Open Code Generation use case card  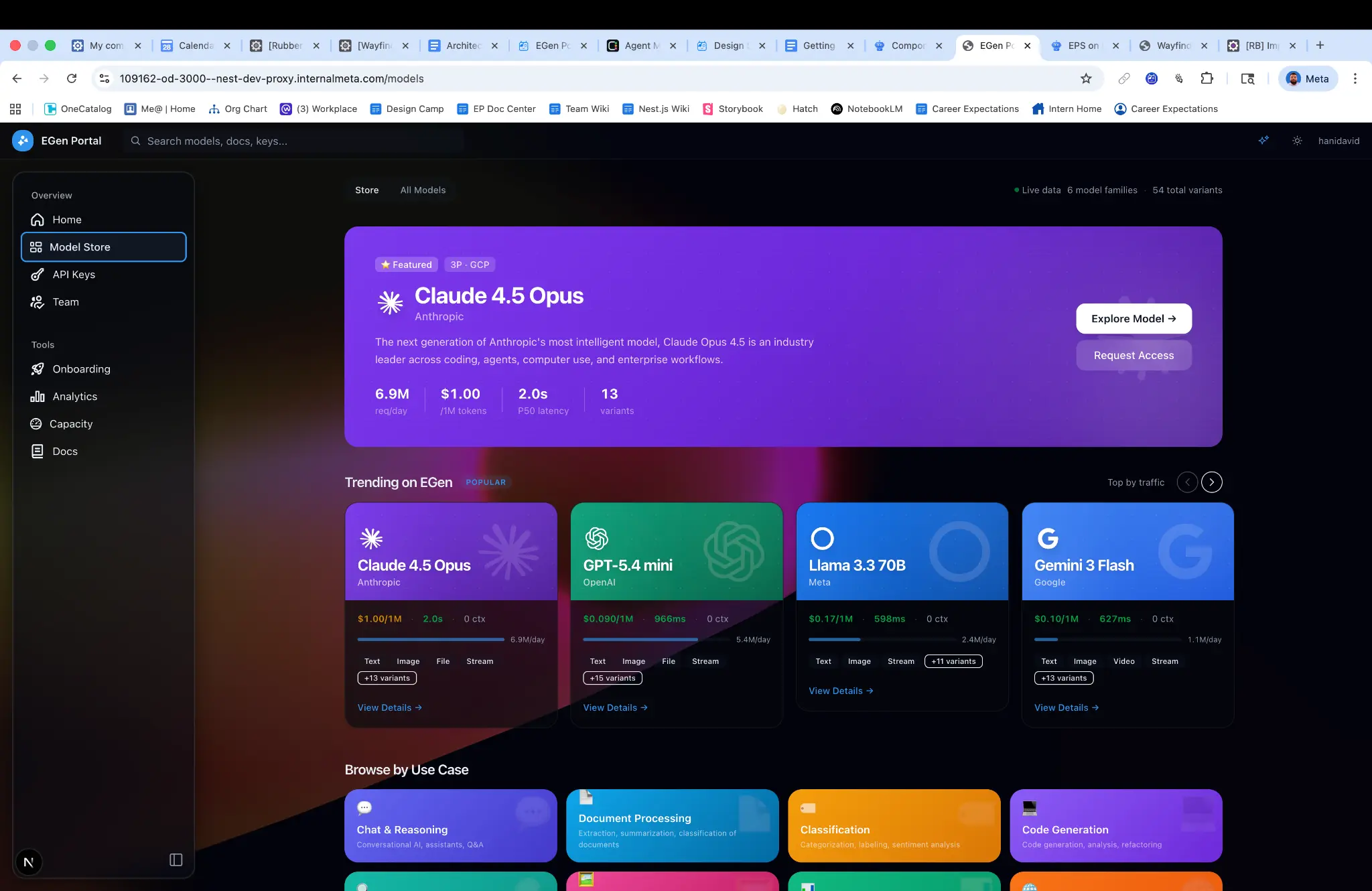click(x=1116, y=826)
